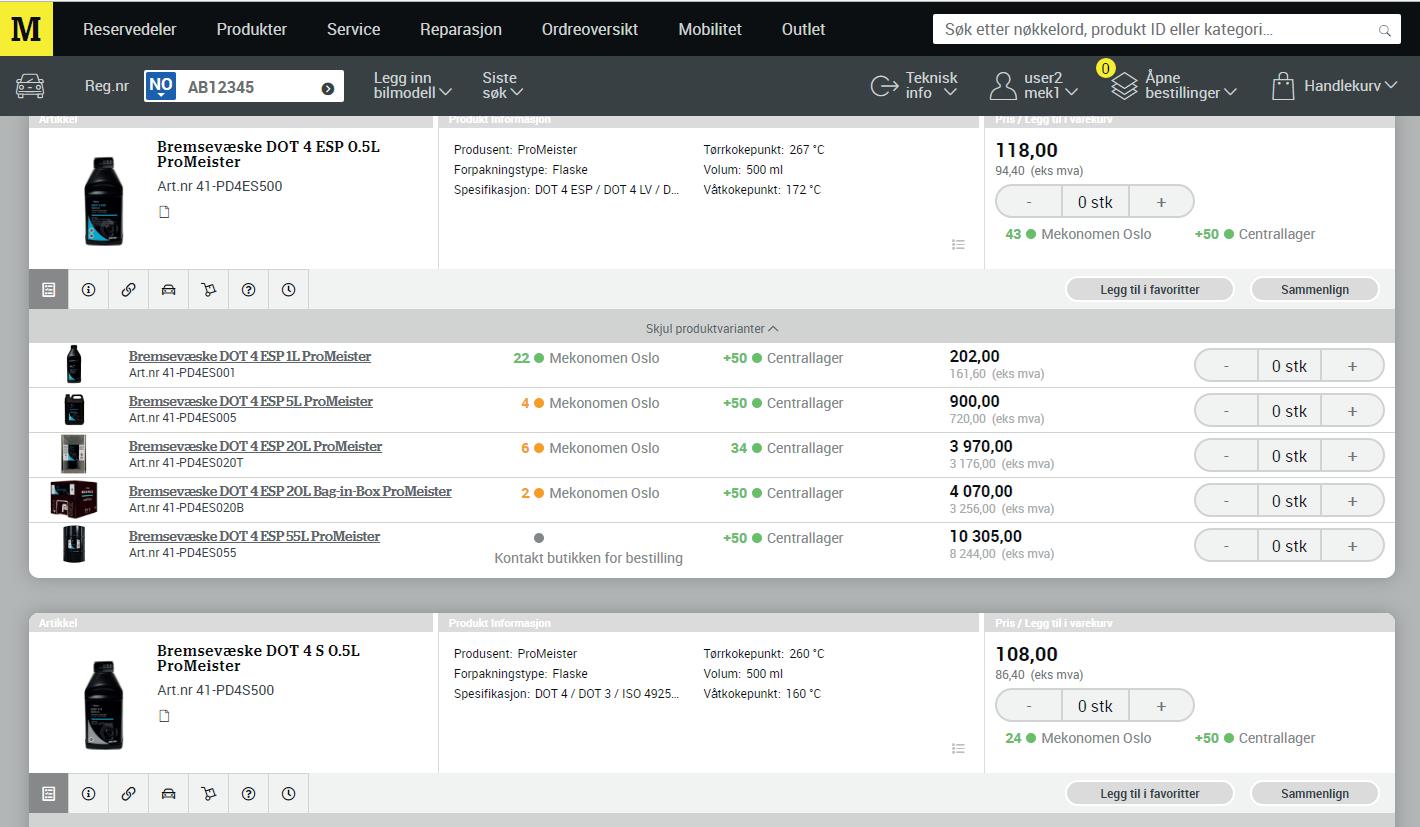Open the car icon tab for DOT 4 S 0.5L

tap(169, 794)
